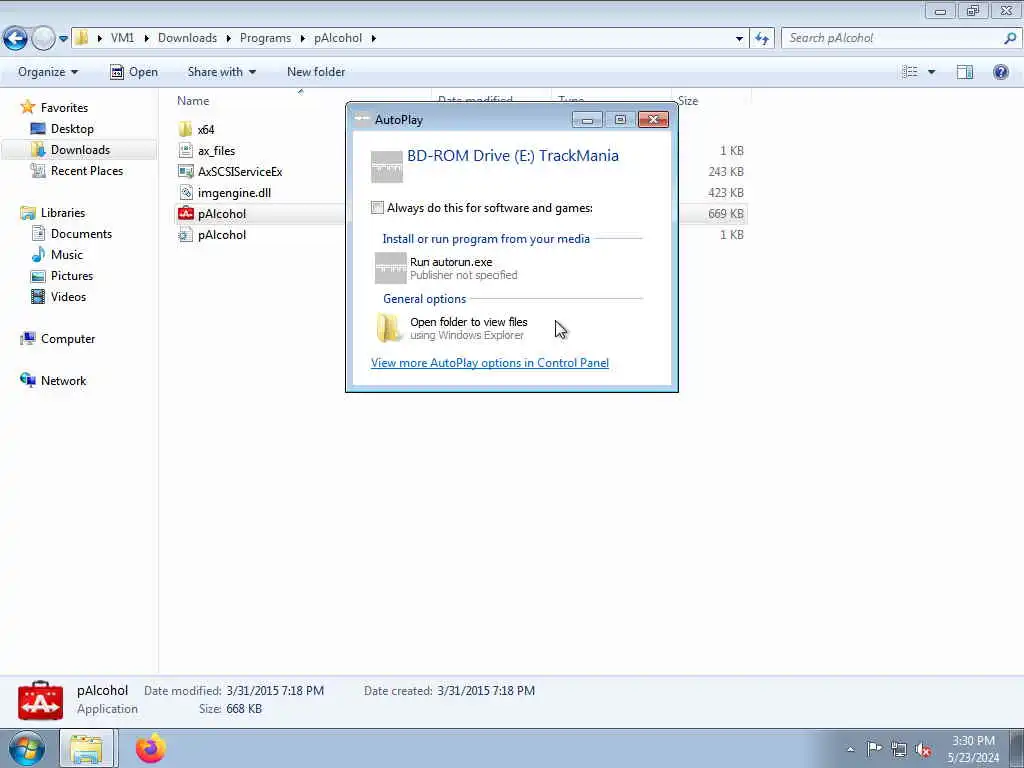Screen dimensions: 1024x768
Task: Select Downloads under Favorites
Action: pyautogui.click(x=80, y=150)
